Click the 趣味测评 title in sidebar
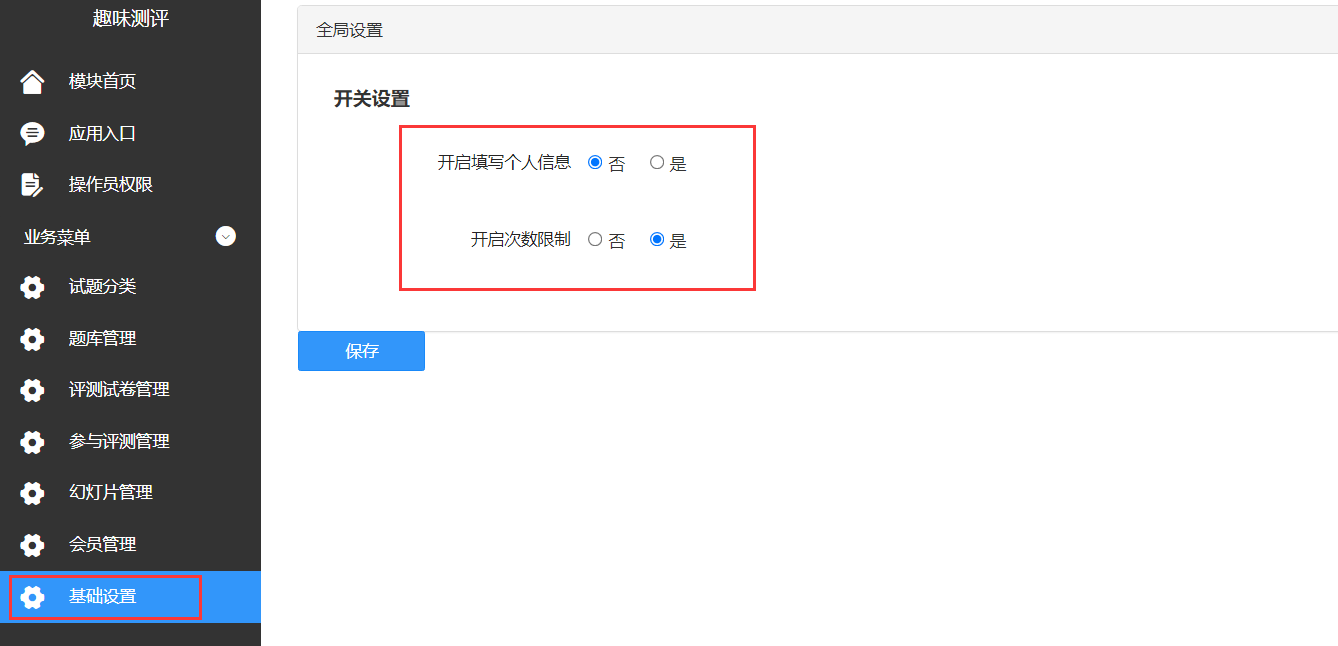The height and width of the screenshot is (646, 1338). point(130,19)
